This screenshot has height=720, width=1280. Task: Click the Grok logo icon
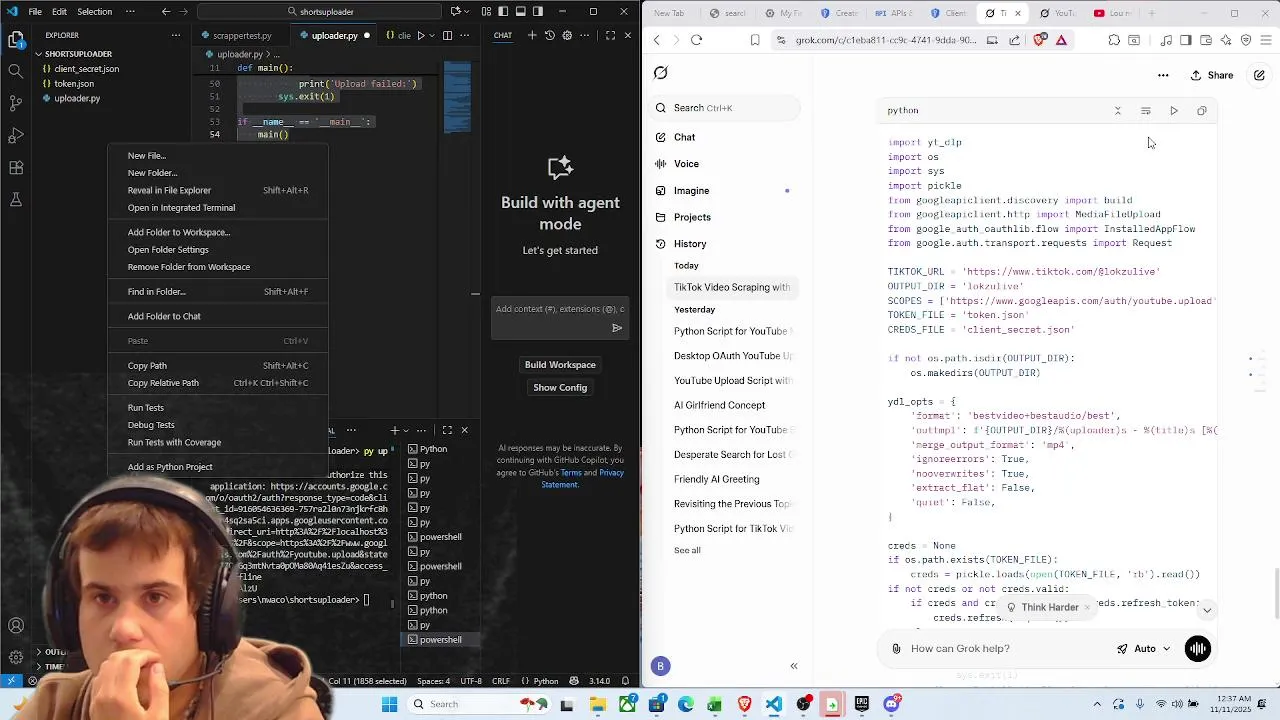(661, 73)
